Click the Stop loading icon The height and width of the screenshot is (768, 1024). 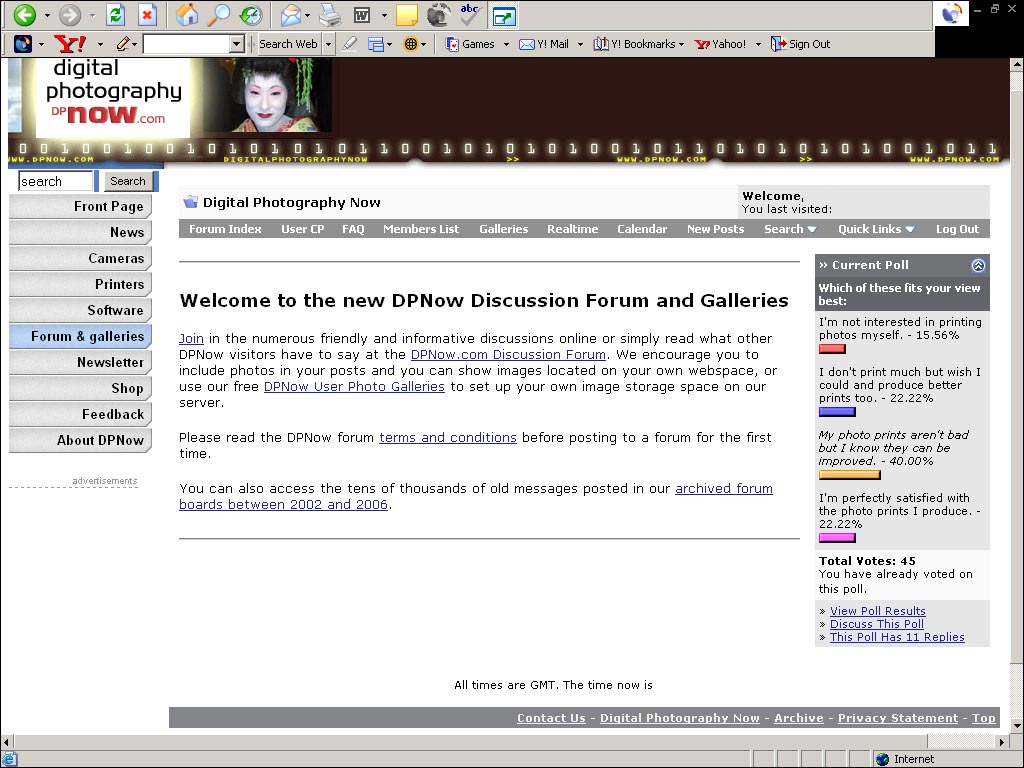pos(147,15)
